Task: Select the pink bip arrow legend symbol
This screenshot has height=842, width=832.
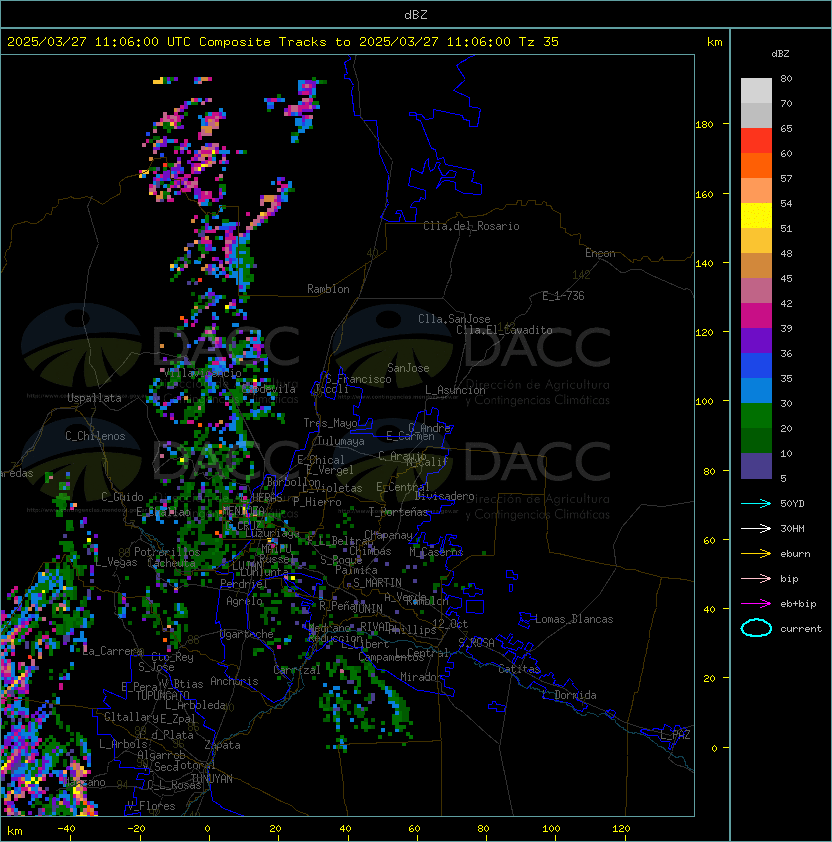Action: point(756,578)
